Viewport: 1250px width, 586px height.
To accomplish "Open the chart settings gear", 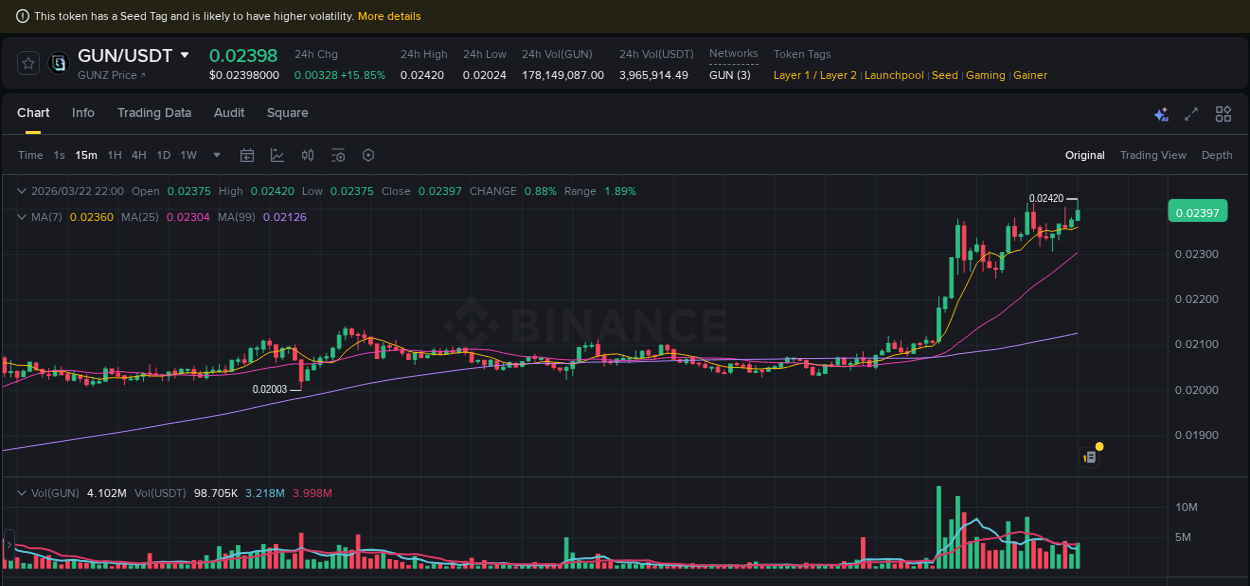I will pos(368,155).
